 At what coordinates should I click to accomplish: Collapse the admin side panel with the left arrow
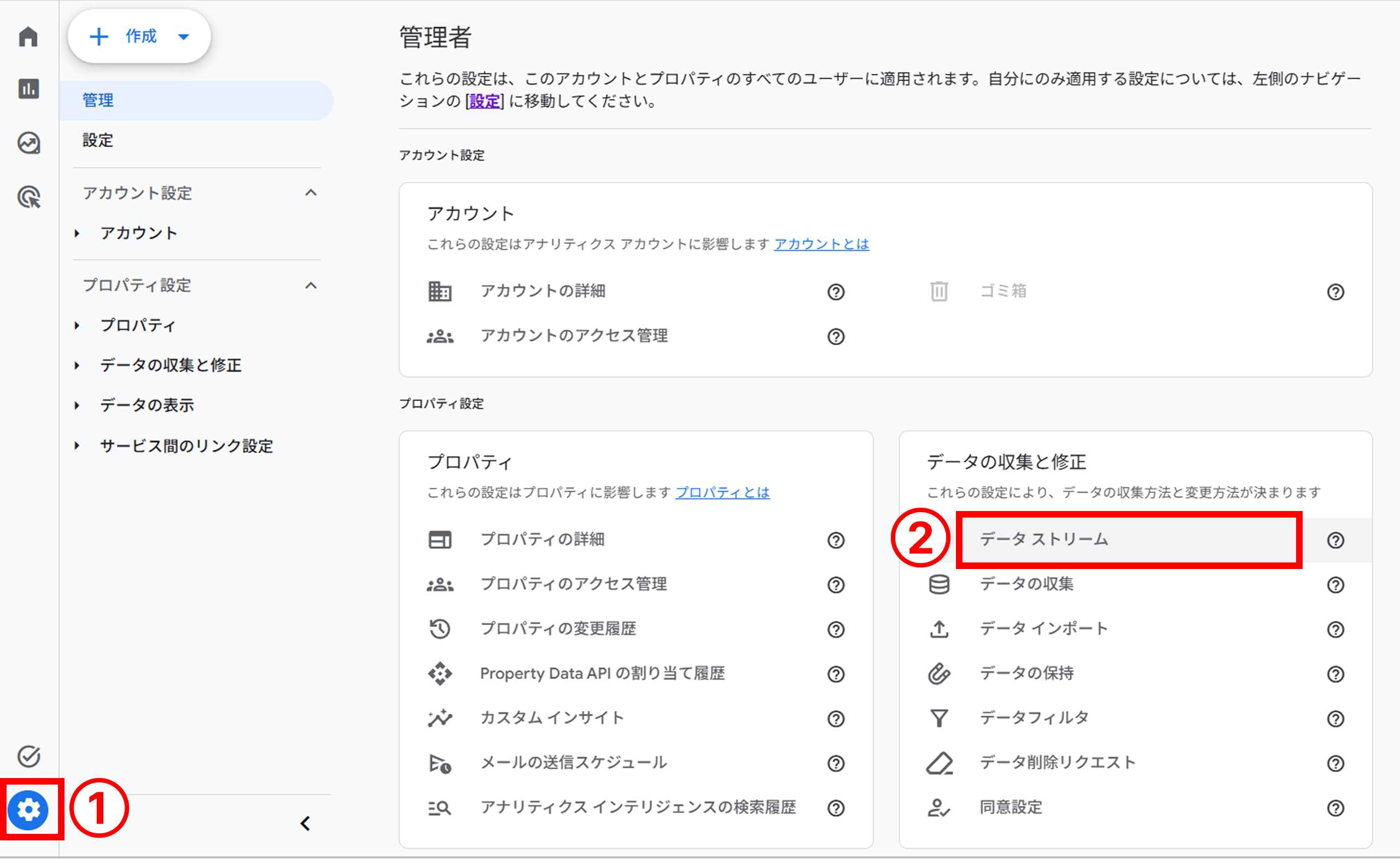[x=305, y=823]
